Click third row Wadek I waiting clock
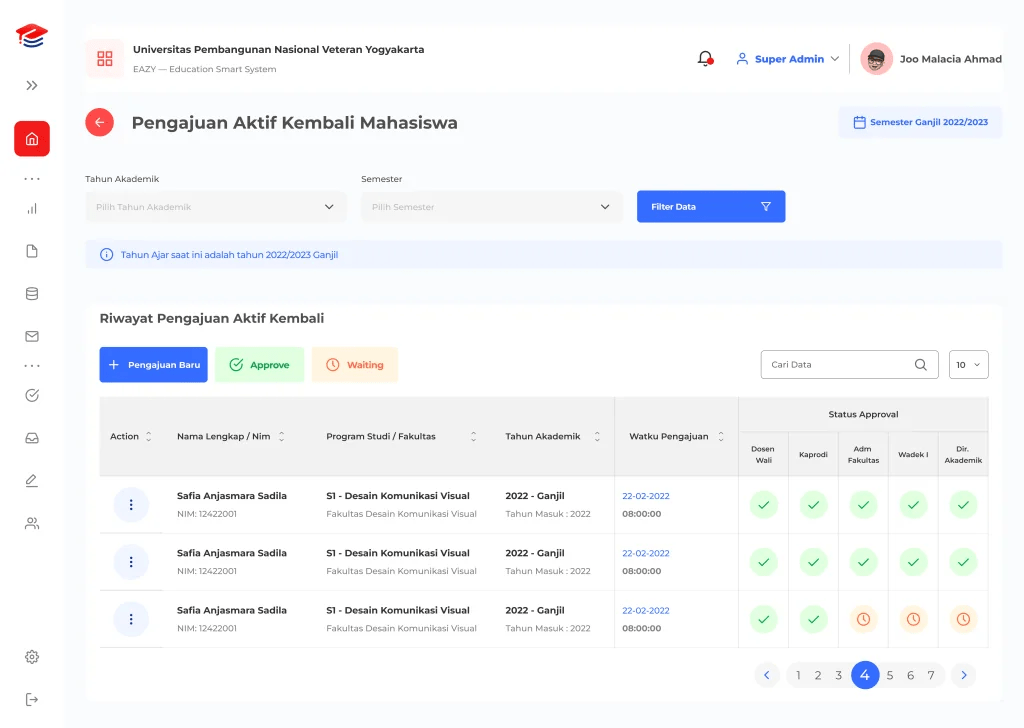This screenshot has width=1024, height=728. pos(914,619)
